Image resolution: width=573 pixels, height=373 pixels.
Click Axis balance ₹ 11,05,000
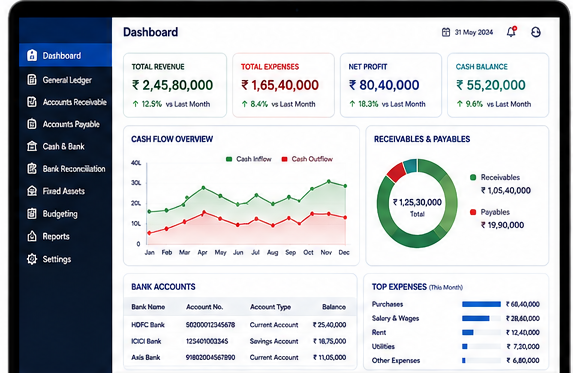[329, 357]
